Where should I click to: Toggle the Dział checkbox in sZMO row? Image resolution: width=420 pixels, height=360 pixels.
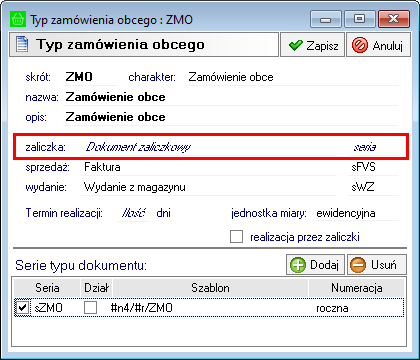coord(90,307)
